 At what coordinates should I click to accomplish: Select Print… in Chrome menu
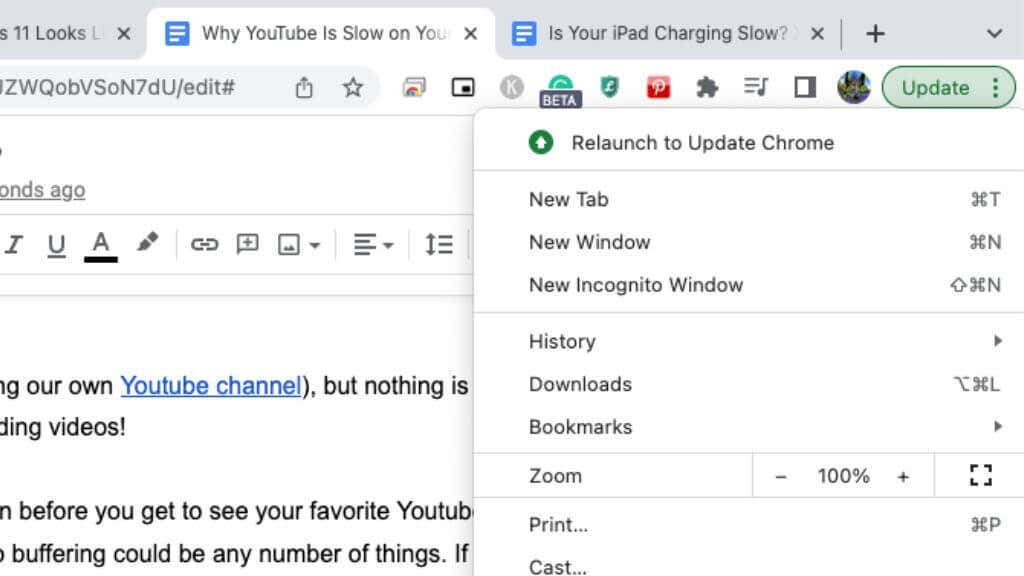pyautogui.click(x=749, y=524)
